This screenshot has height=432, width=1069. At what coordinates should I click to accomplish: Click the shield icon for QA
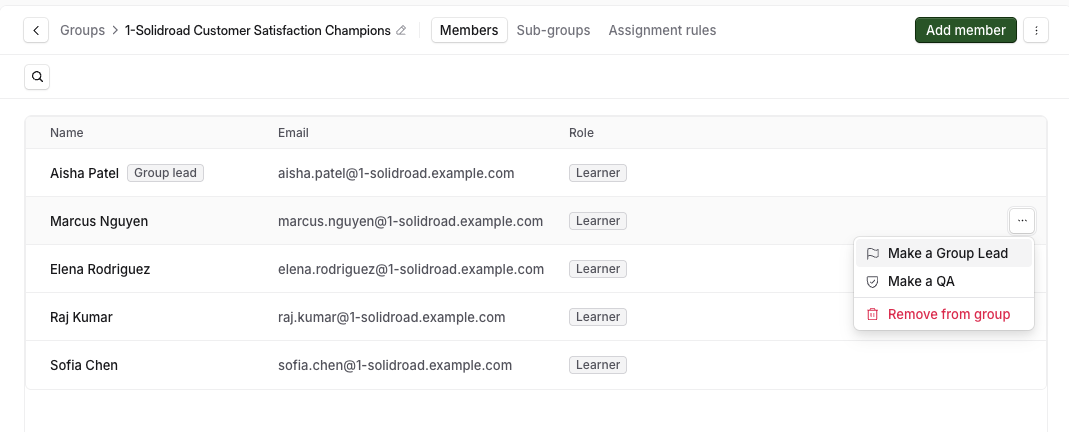tap(872, 281)
